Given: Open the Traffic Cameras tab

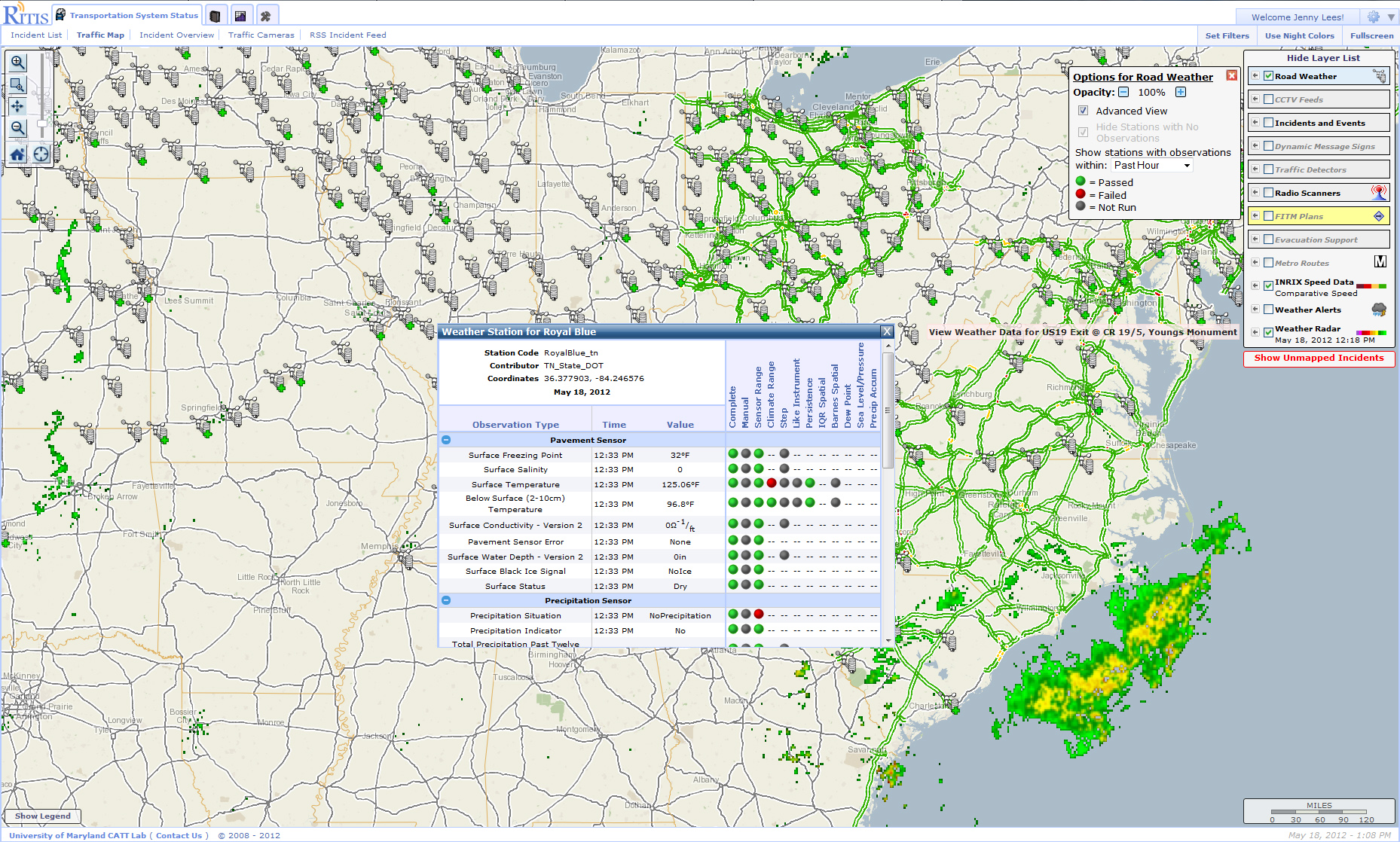Looking at the screenshot, I should (261, 35).
